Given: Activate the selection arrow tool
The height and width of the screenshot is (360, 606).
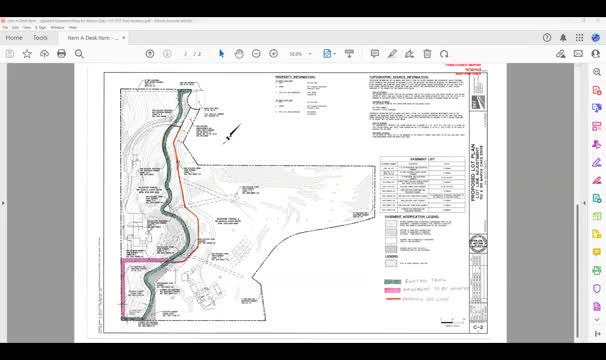Looking at the screenshot, I should point(221,54).
